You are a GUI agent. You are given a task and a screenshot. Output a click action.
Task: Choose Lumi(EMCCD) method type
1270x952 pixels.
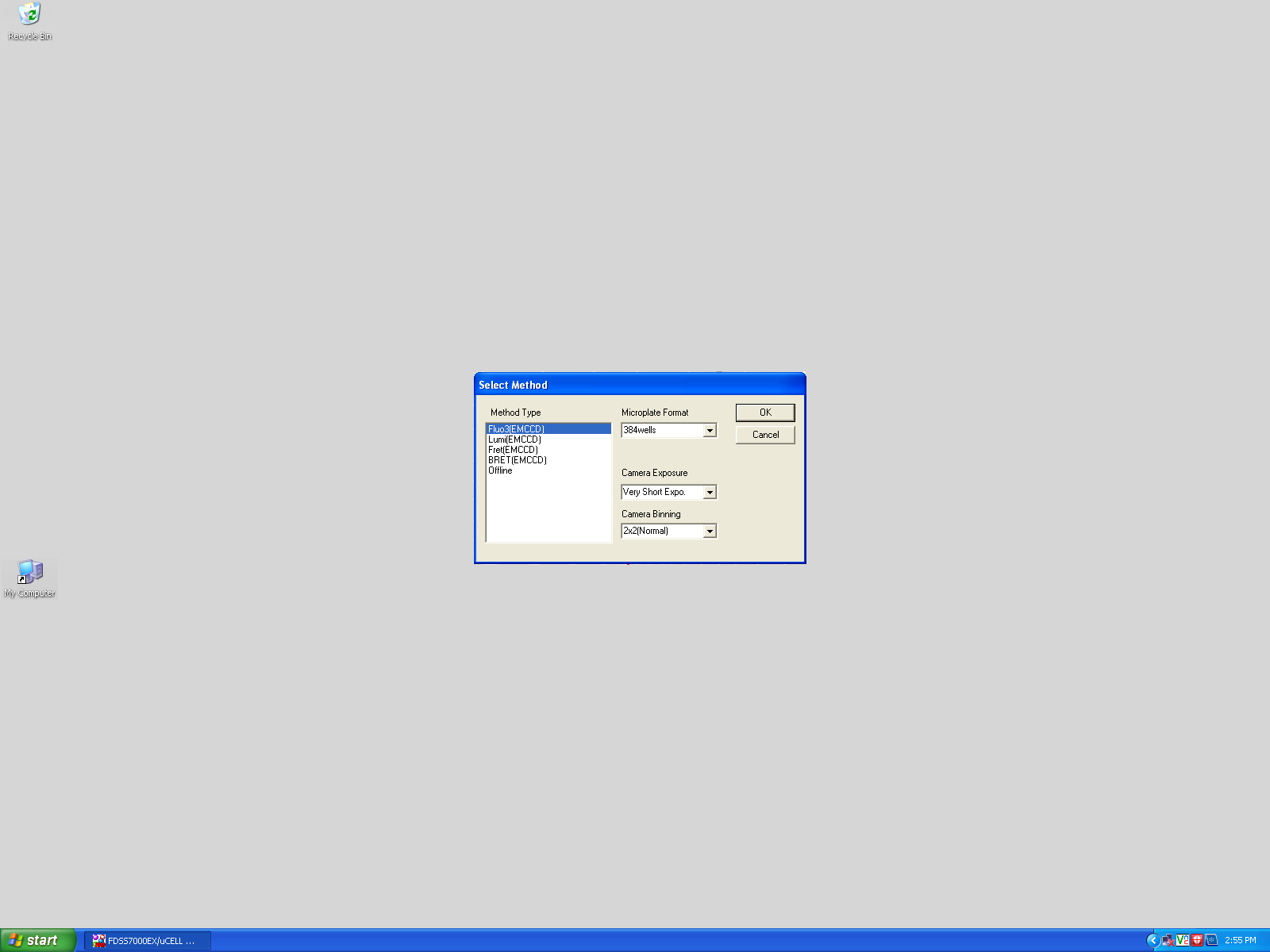coord(548,440)
